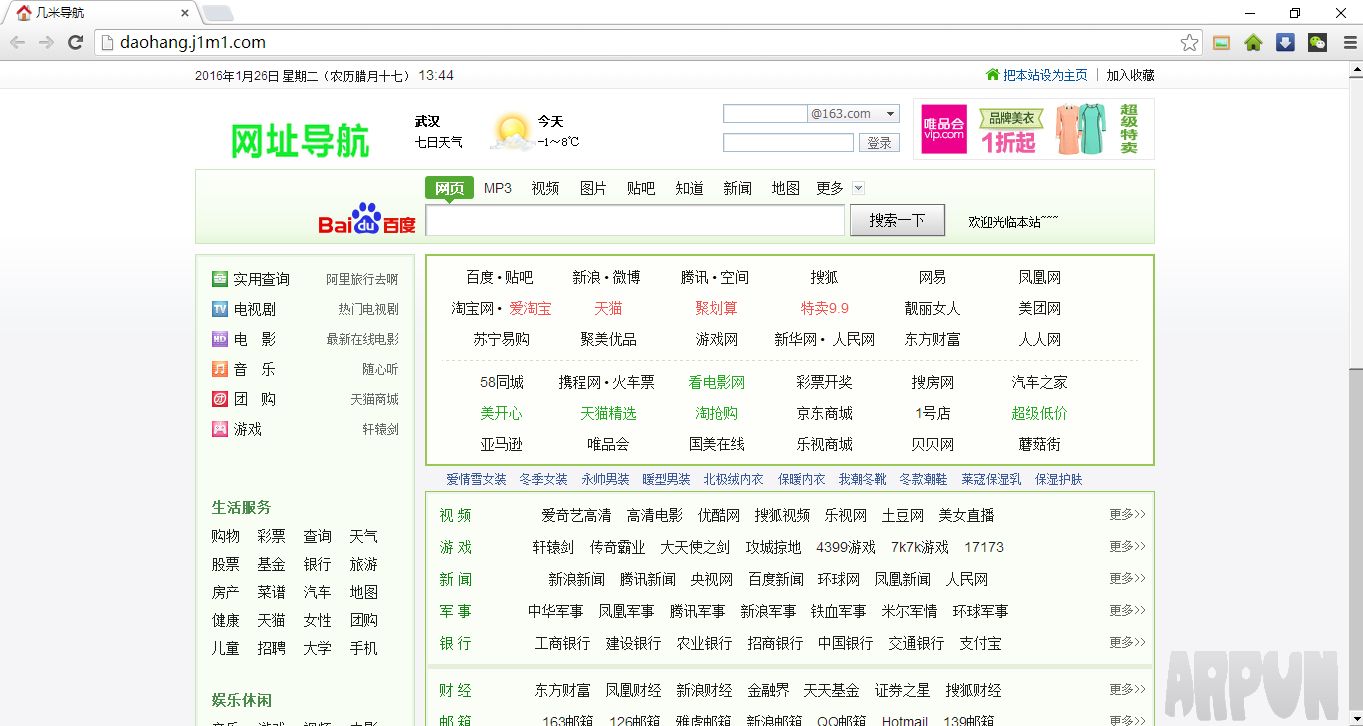Click 彩票 under 生活服务
The height and width of the screenshot is (726, 1363).
tap(271, 536)
